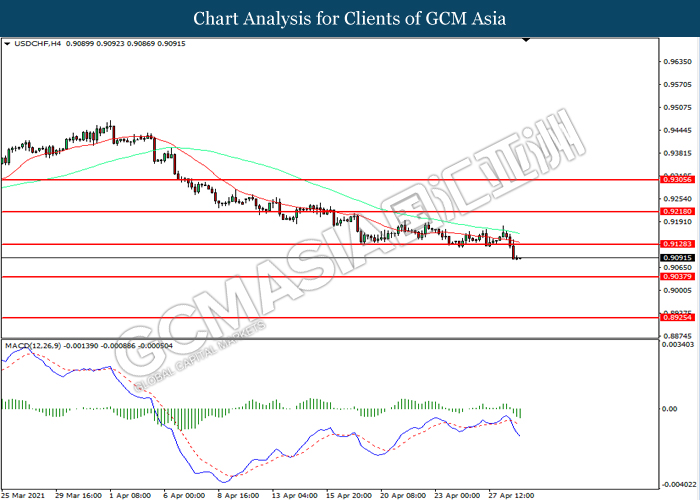
Task: Click the 6 Apr 00:00 time label
Action: (x=184, y=495)
